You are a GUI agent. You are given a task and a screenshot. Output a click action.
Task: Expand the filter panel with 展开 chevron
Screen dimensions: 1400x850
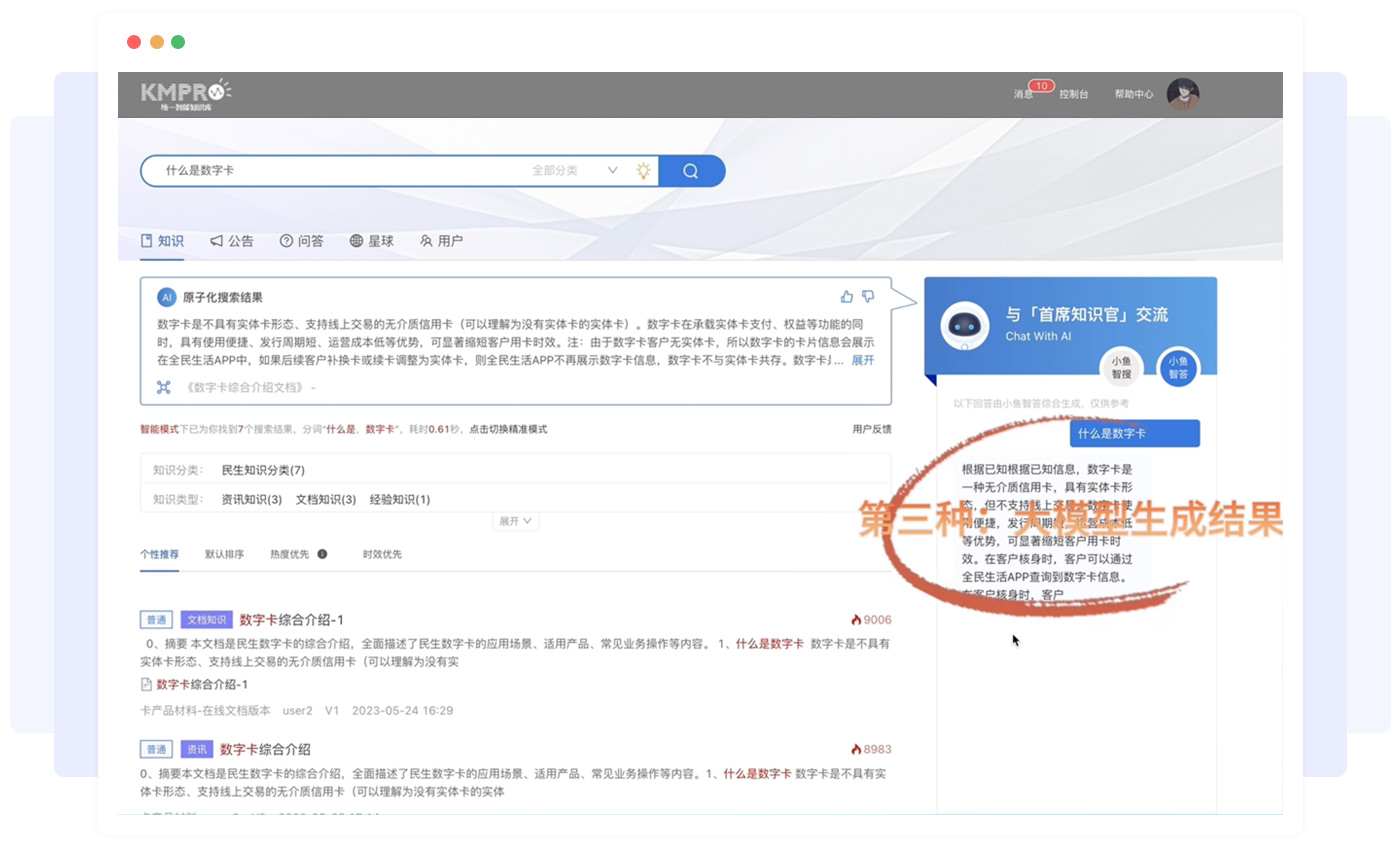(x=516, y=521)
